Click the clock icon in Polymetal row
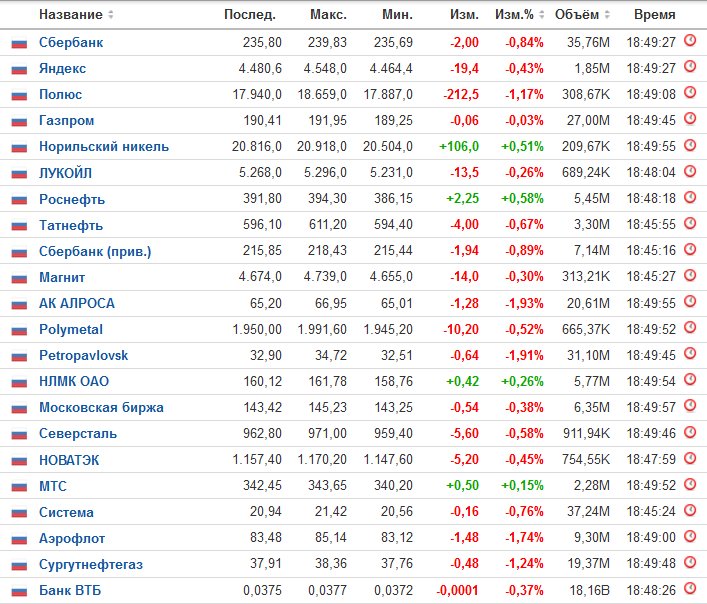The height and width of the screenshot is (604, 707). point(690,327)
